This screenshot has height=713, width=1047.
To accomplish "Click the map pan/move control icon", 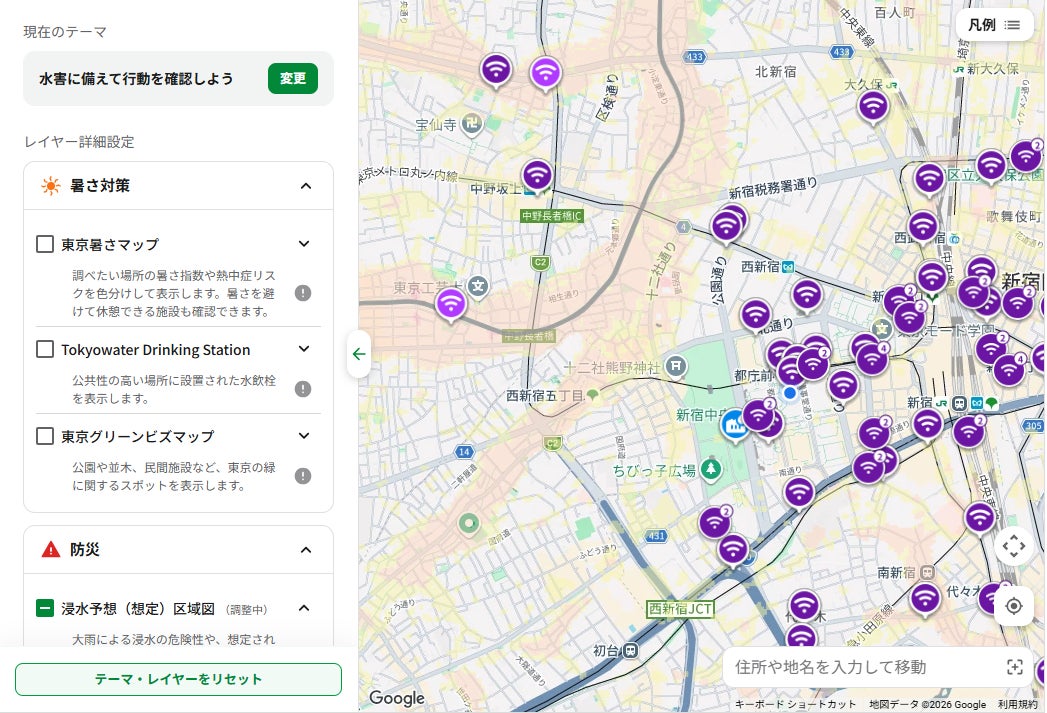I will [1014, 546].
